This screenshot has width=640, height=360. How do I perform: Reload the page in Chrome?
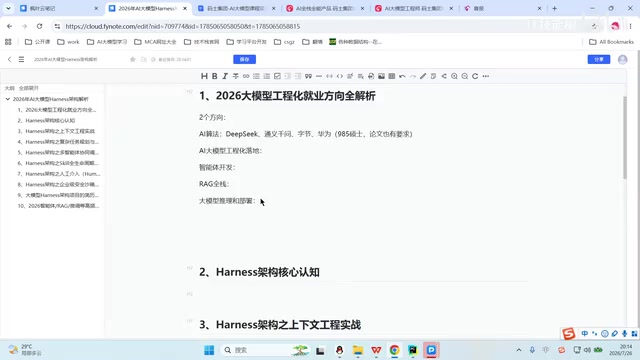point(39,26)
